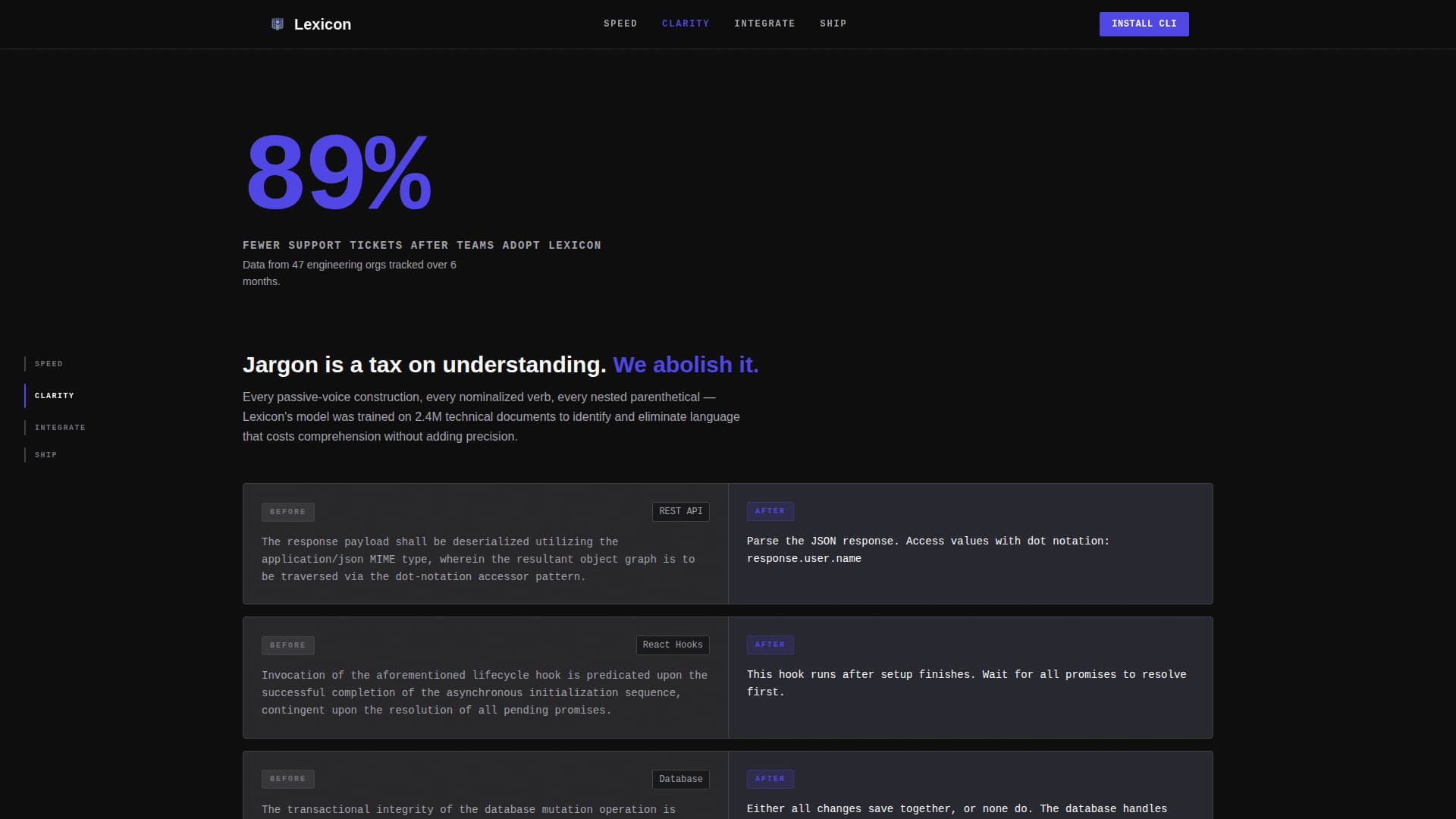The image size is (1456, 819).
Task: Click "The response payload shall be deserialized" text
Action: point(478,560)
